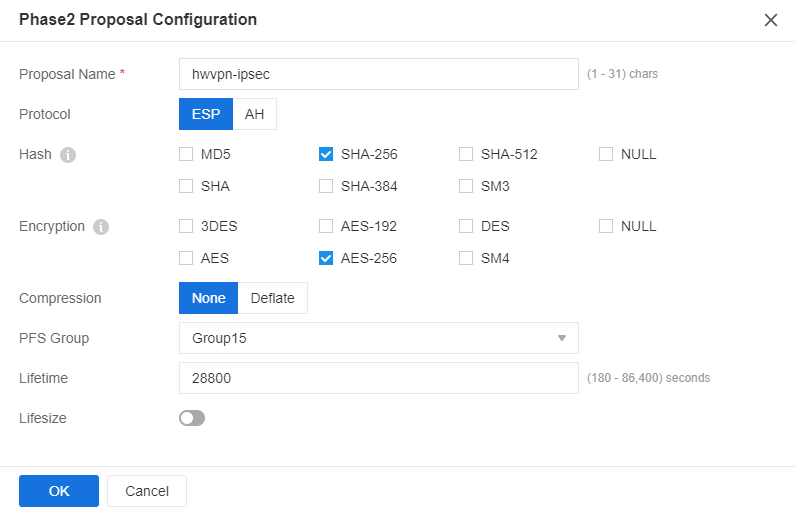
Task: Check the MD5 hash checkbox
Action: pyautogui.click(x=186, y=154)
